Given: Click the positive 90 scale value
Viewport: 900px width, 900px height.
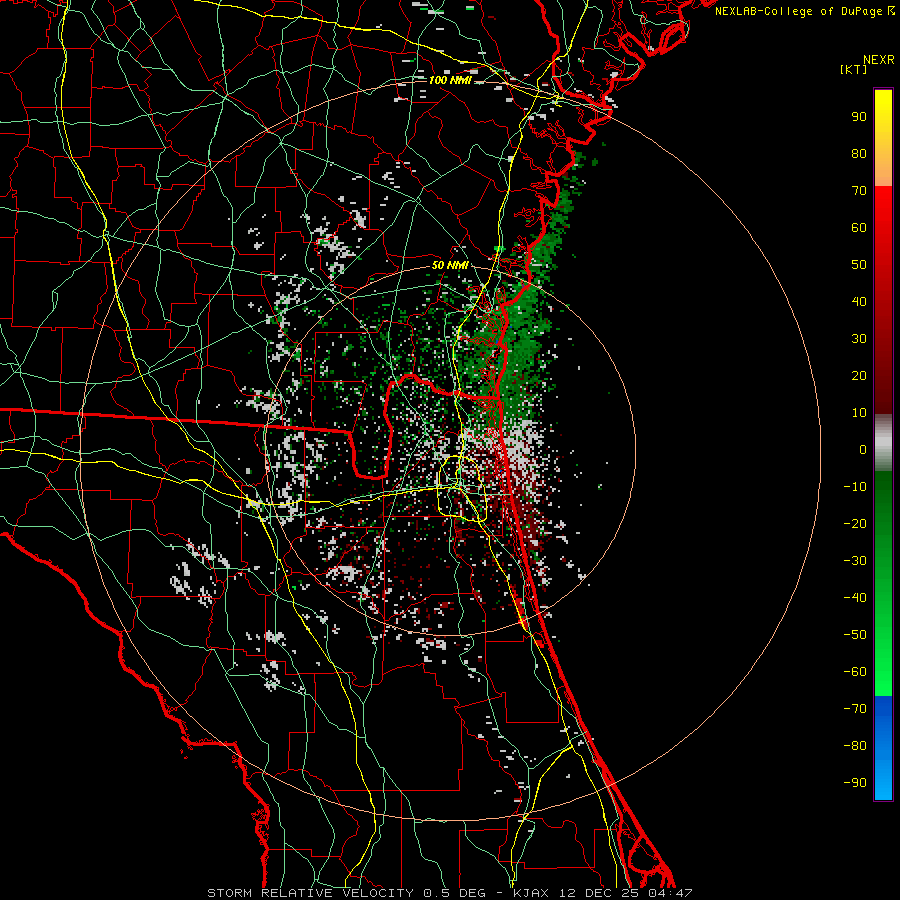Looking at the screenshot, I should [859, 117].
